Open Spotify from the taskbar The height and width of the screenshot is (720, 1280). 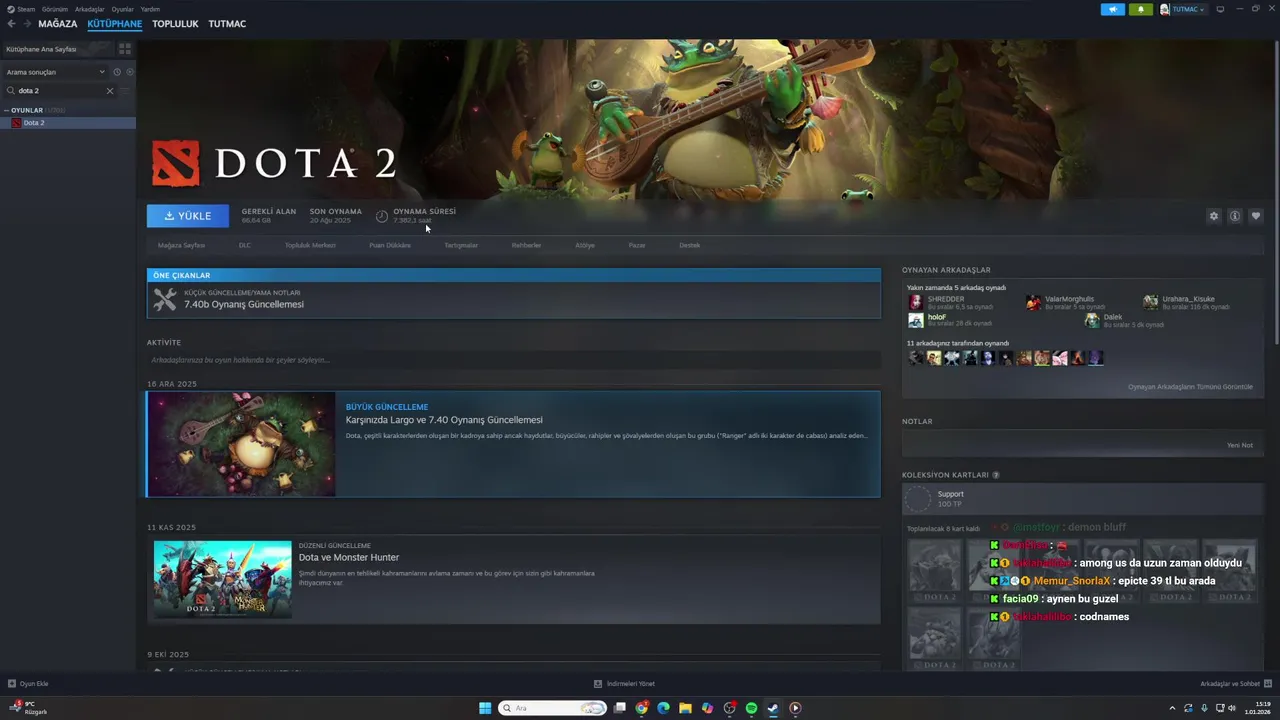pos(751,708)
